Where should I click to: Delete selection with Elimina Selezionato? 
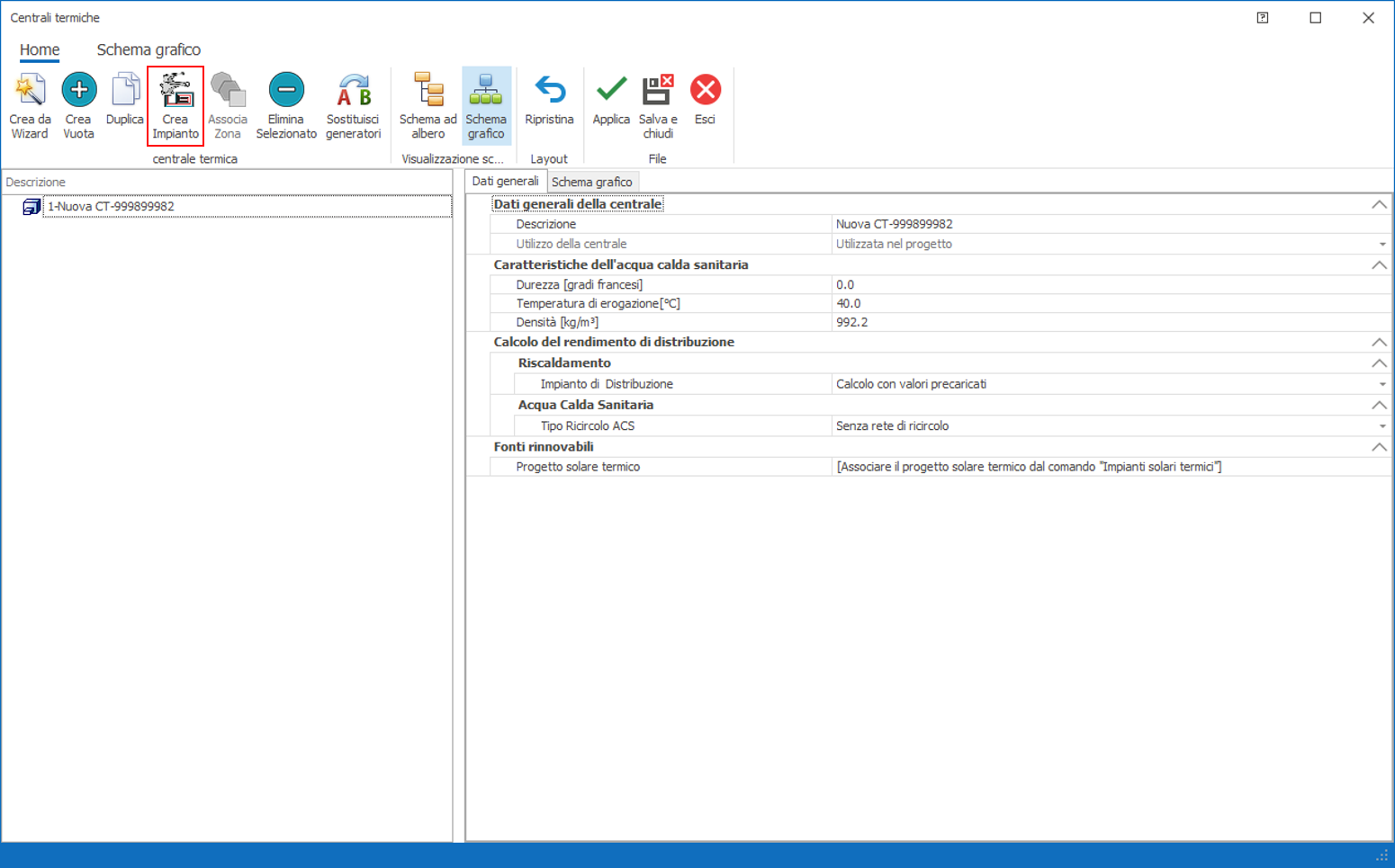coord(286,105)
